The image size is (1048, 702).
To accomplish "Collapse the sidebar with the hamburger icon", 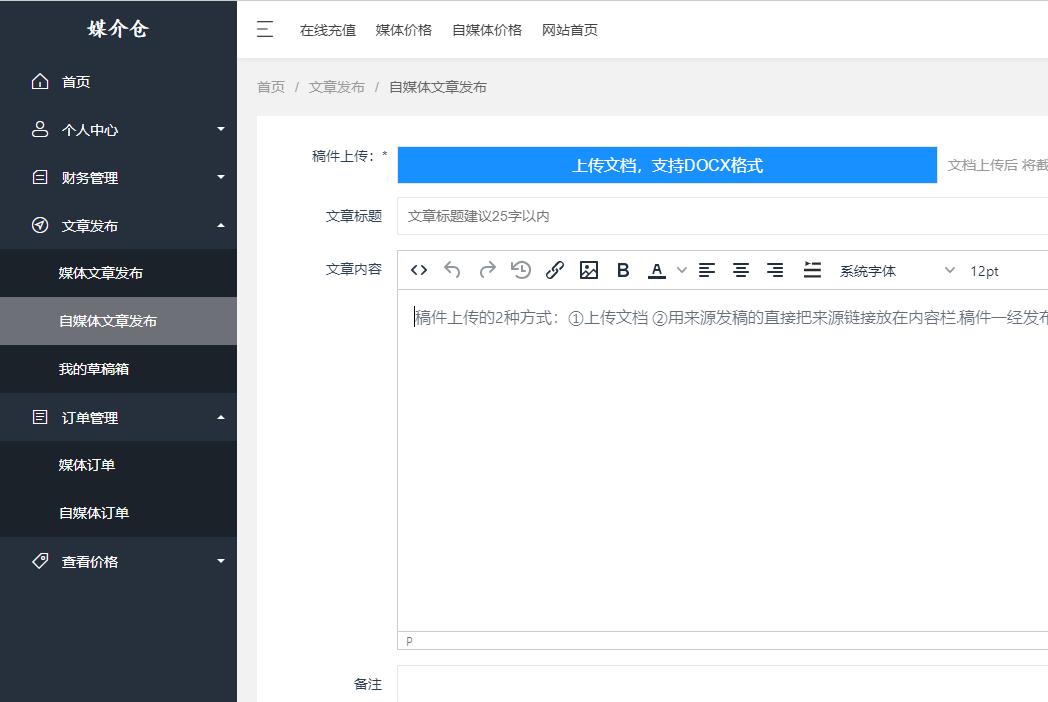I will tap(265, 30).
